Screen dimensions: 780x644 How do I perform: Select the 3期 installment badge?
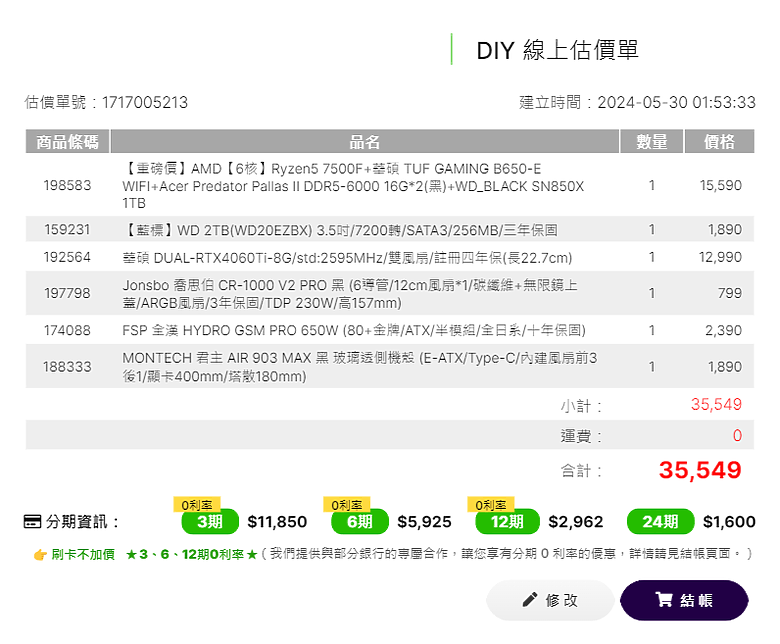tap(210, 522)
